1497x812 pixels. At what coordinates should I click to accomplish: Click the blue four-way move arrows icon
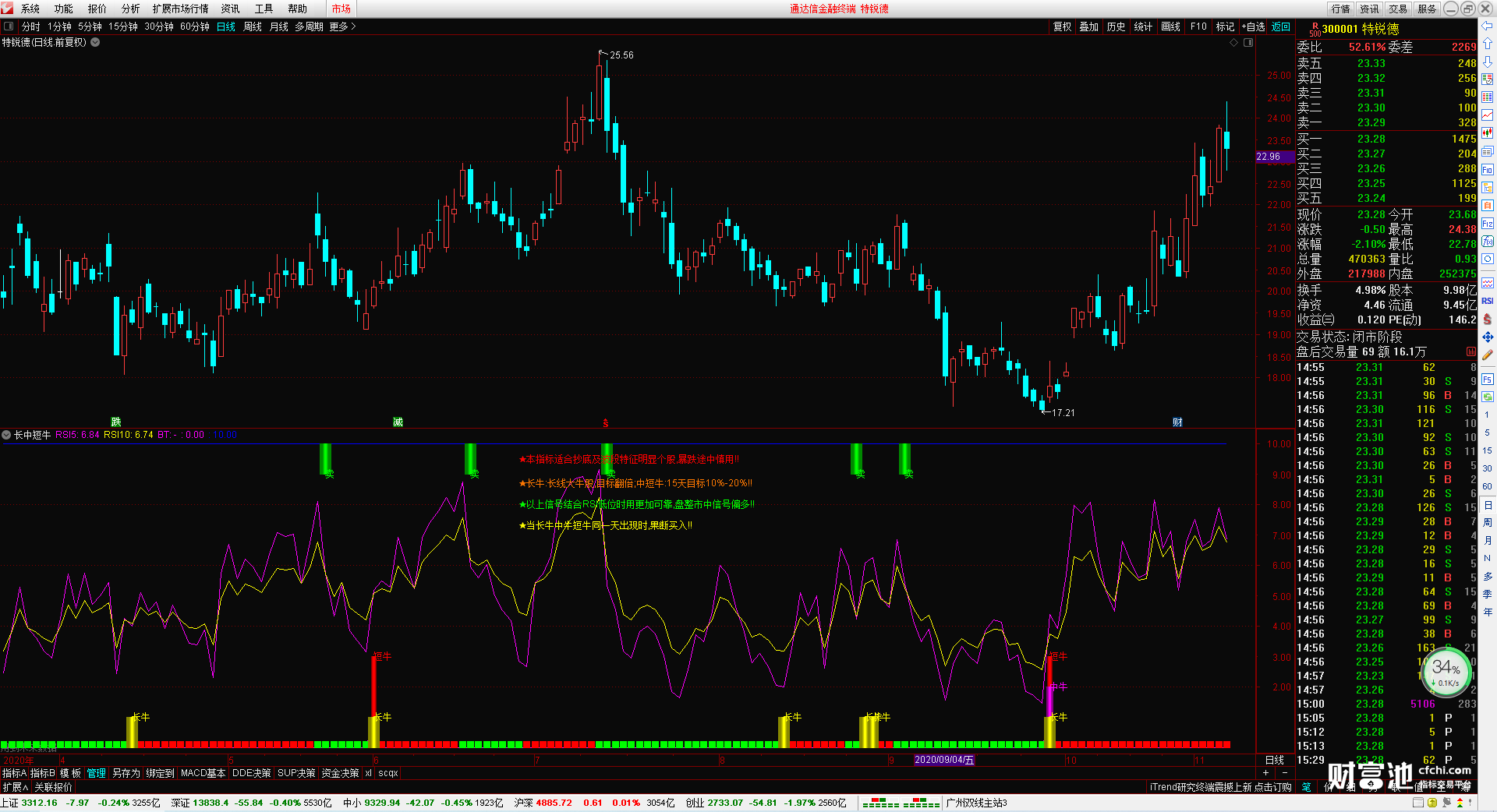pyautogui.click(x=1488, y=337)
